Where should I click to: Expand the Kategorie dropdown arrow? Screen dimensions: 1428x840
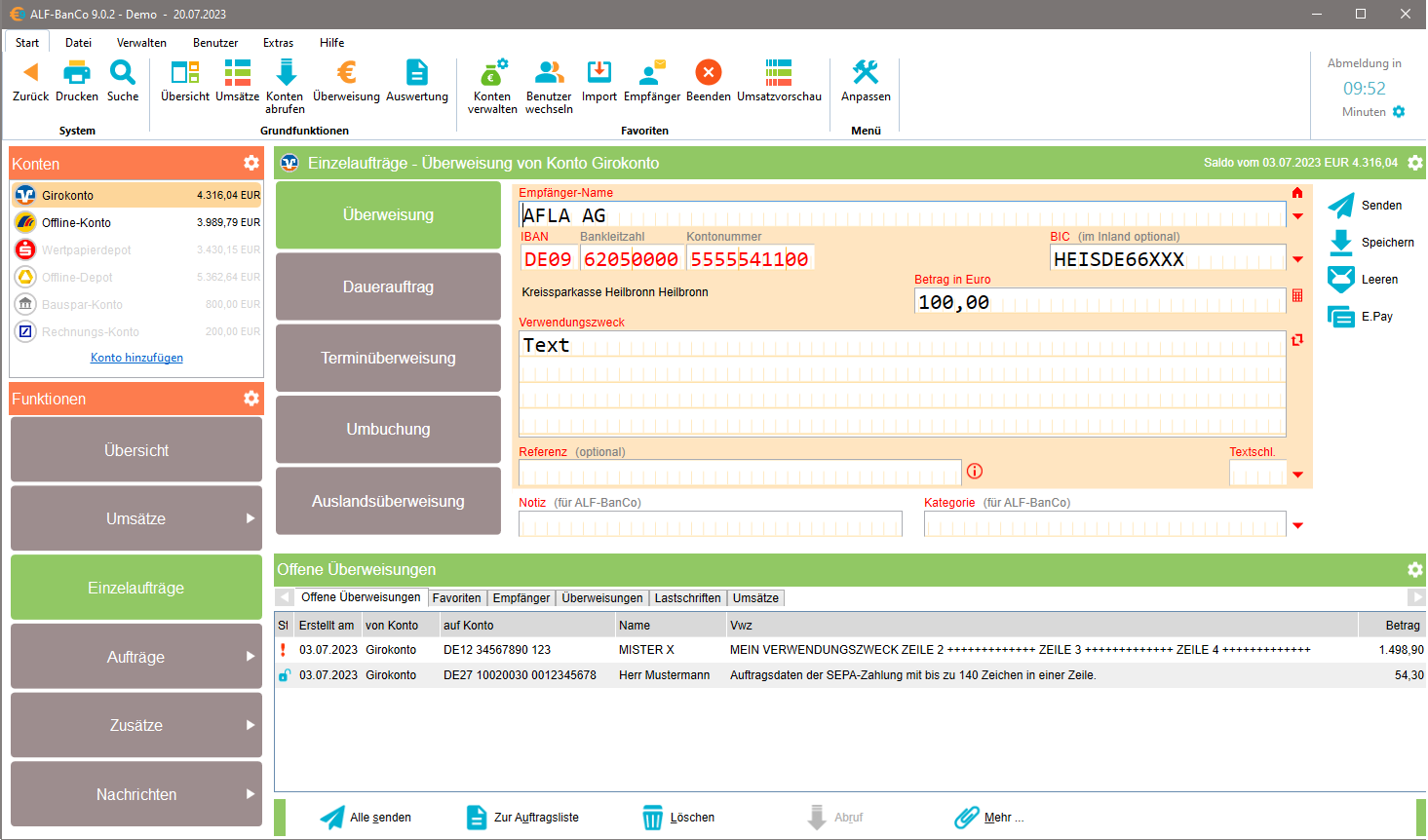pyautogui.click(x=1297, y=526)
